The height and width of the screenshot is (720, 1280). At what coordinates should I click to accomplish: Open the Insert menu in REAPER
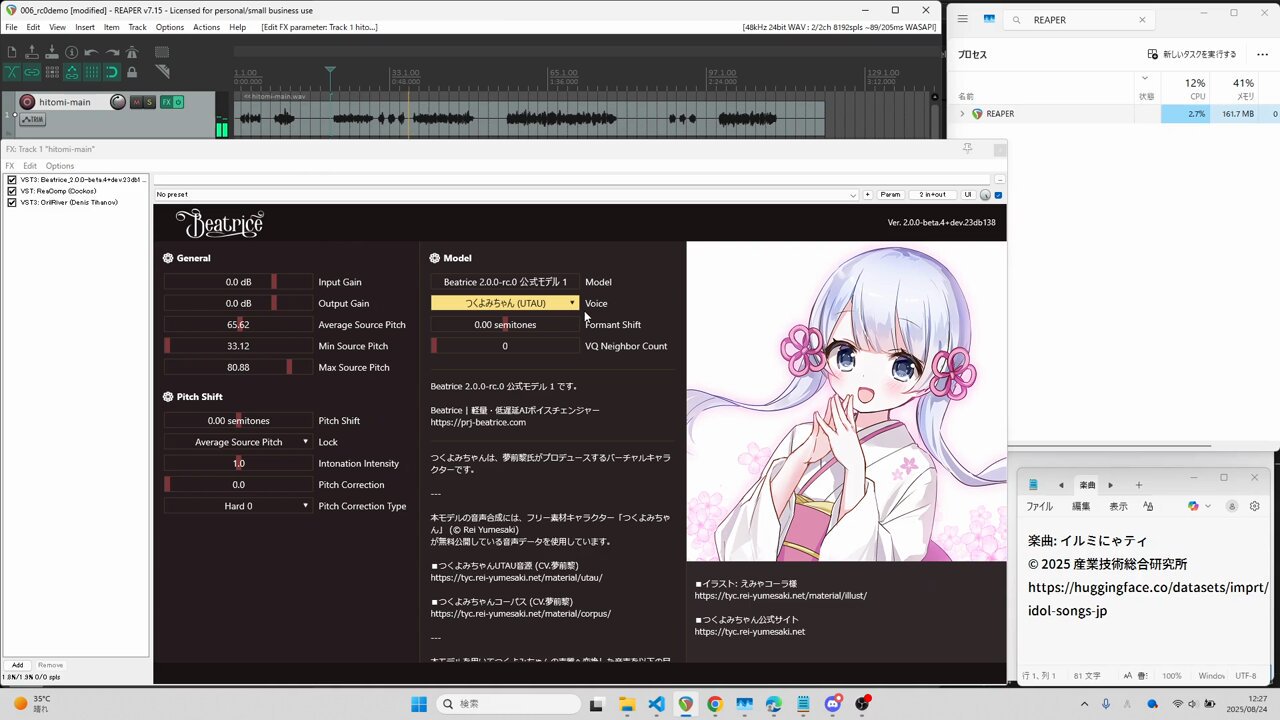pos(85,27)
